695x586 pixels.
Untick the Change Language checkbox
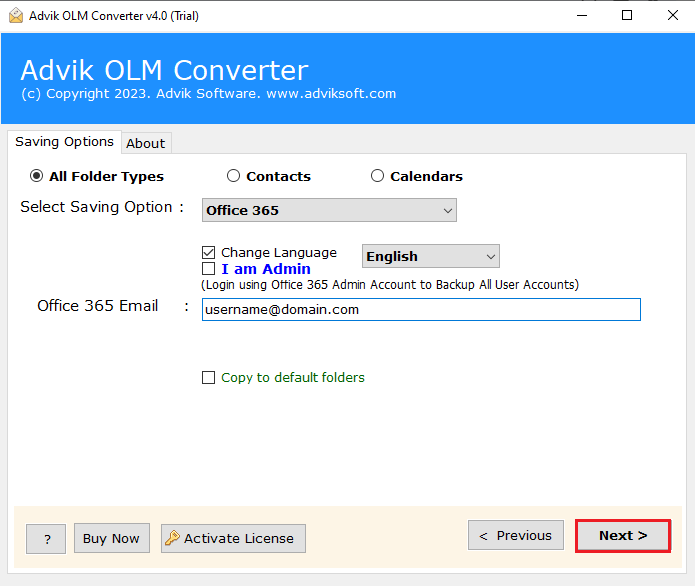click(208, 253)
